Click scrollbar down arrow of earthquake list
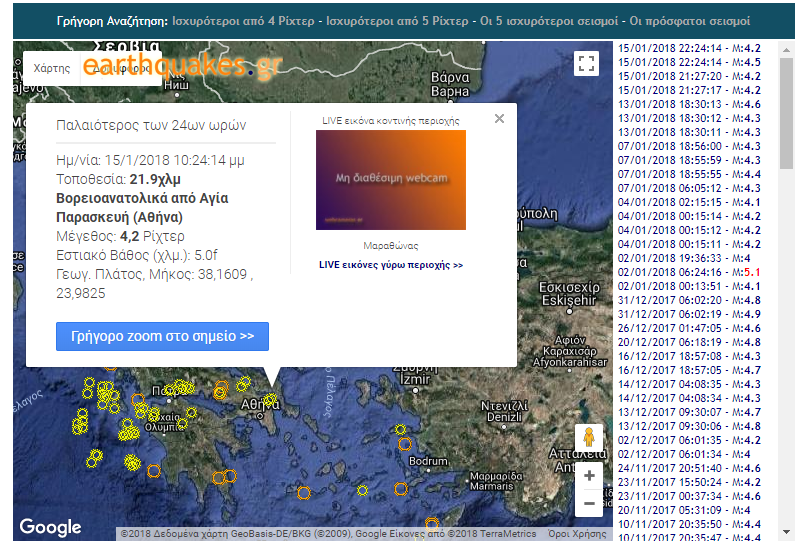The width and height of the screenshot is (809, 549). pos(786,532)
